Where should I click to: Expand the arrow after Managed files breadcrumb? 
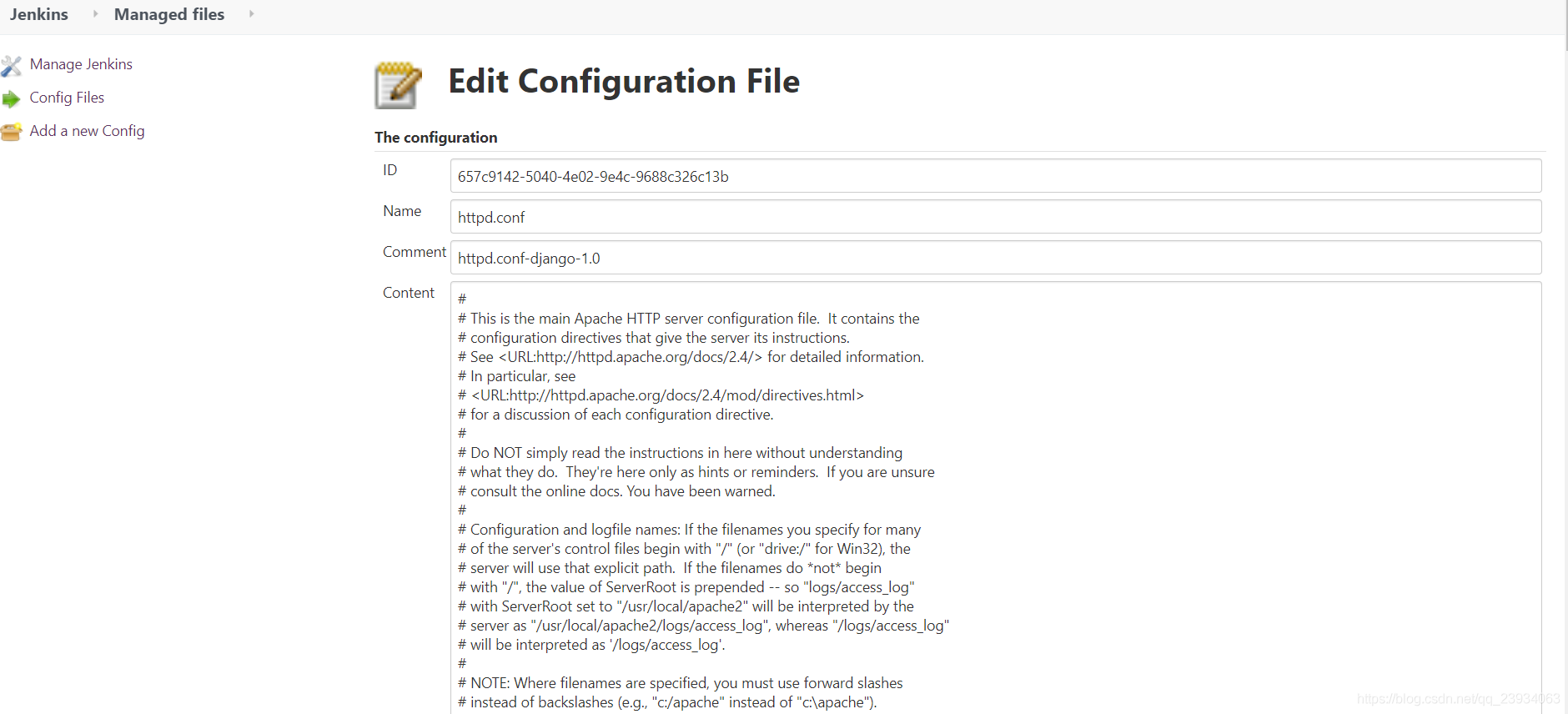tap(251, 14)
